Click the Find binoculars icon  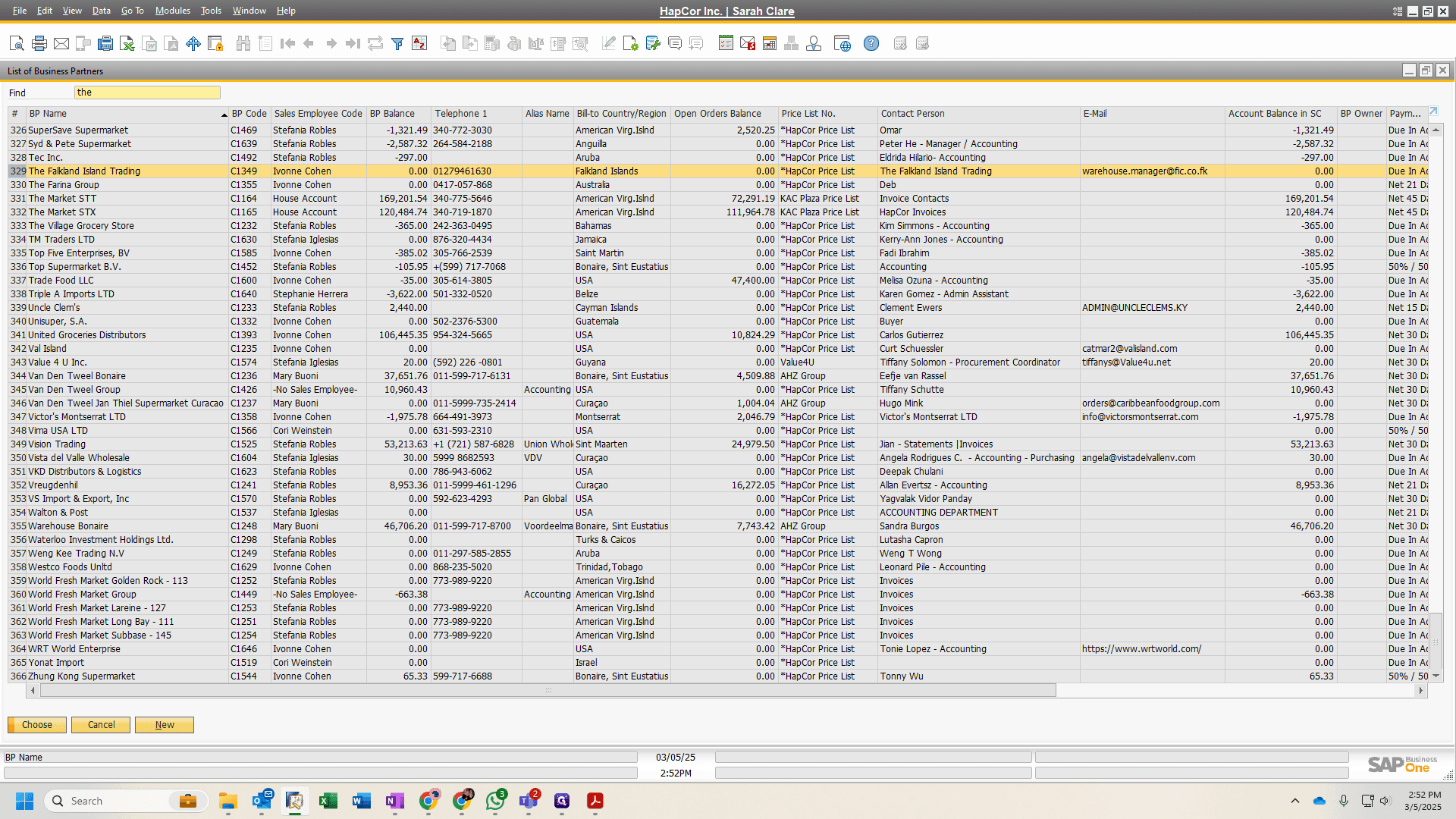pyautogui.click(x=243, y=43)
